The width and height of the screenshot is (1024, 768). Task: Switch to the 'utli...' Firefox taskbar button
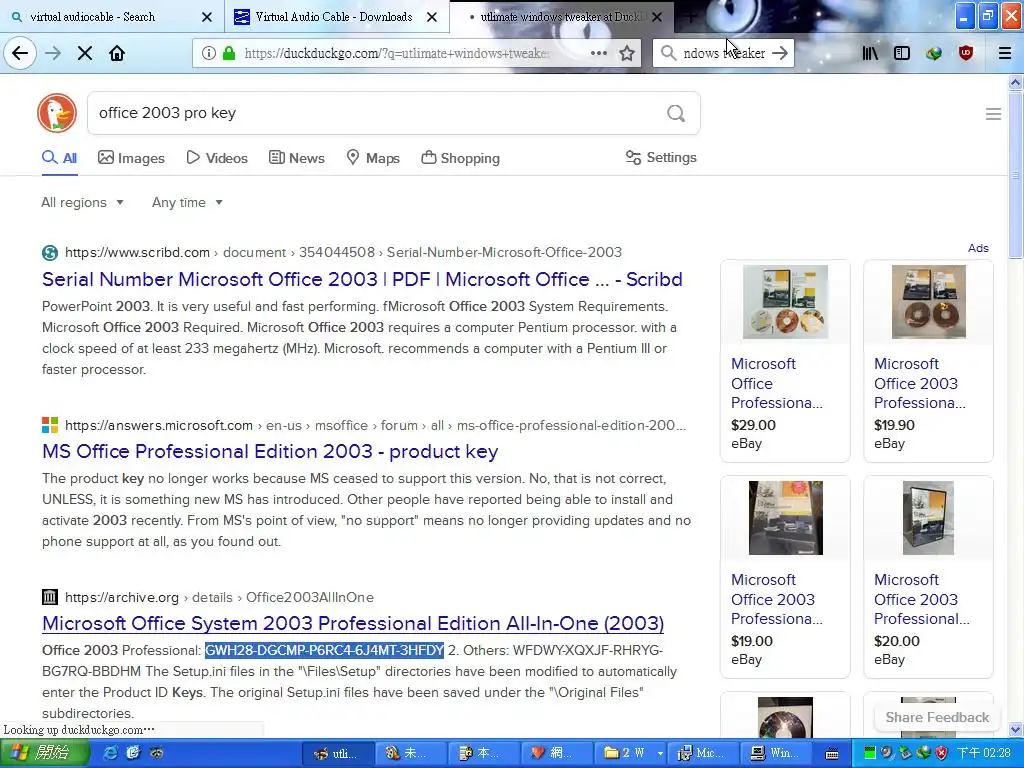[x=340, y=754]
